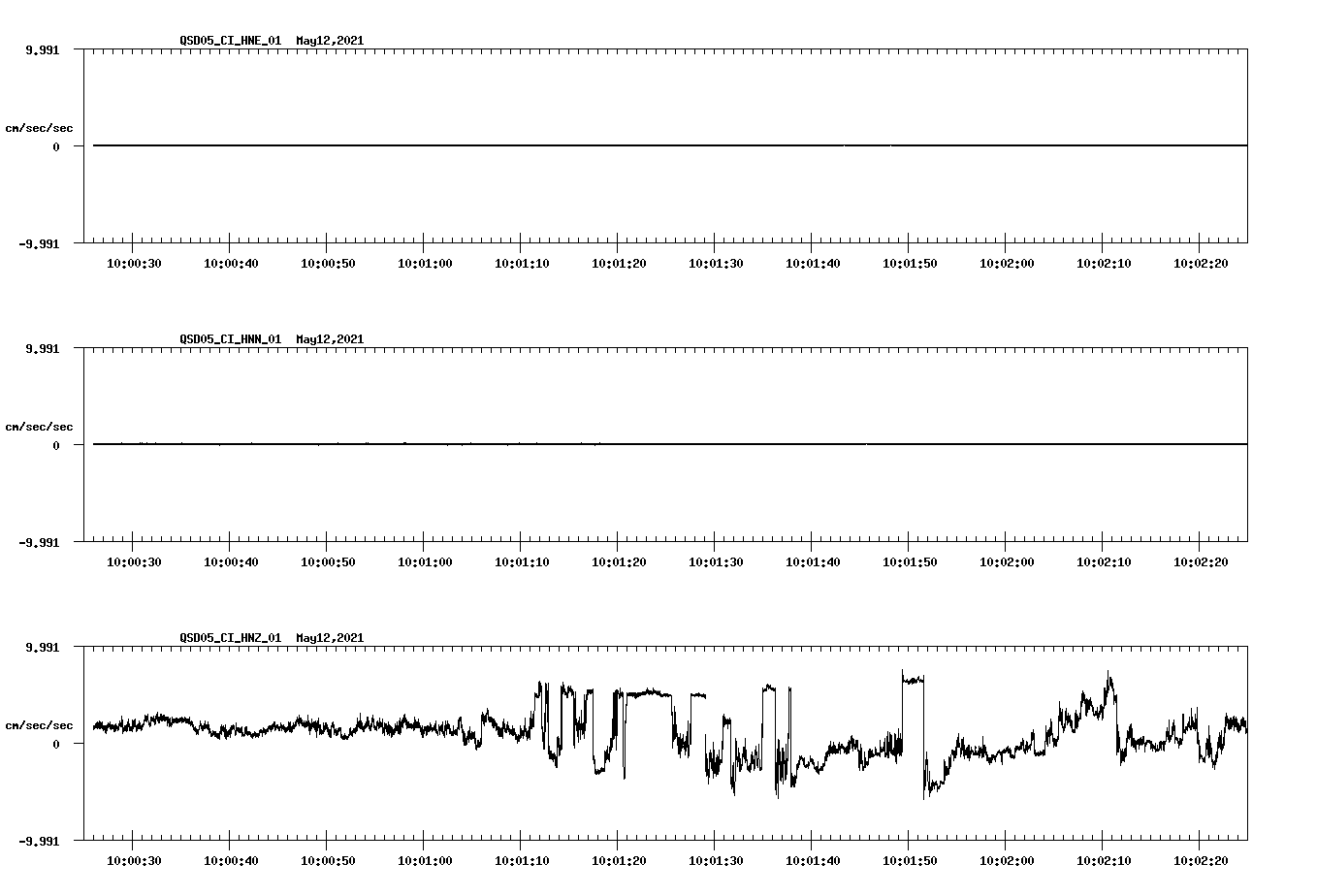This screenshot has height=896, width=1317.
Task: Pick 10:01:30 time label under HNZ plot
Action: pos(716,861)
